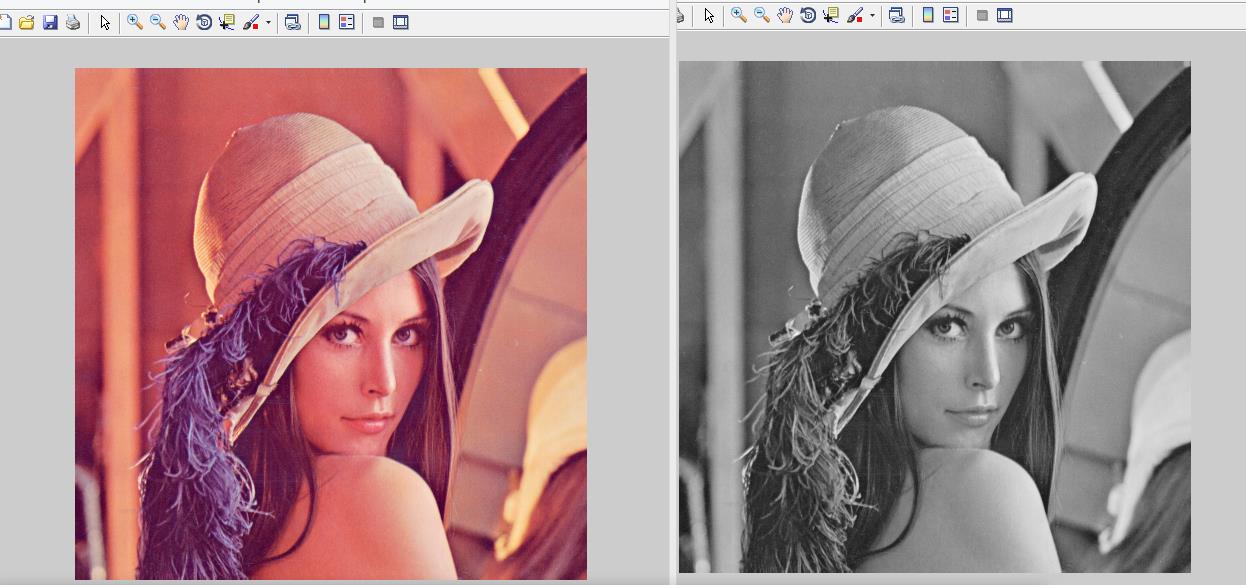Save figure icon in left window

click(50, 22)
